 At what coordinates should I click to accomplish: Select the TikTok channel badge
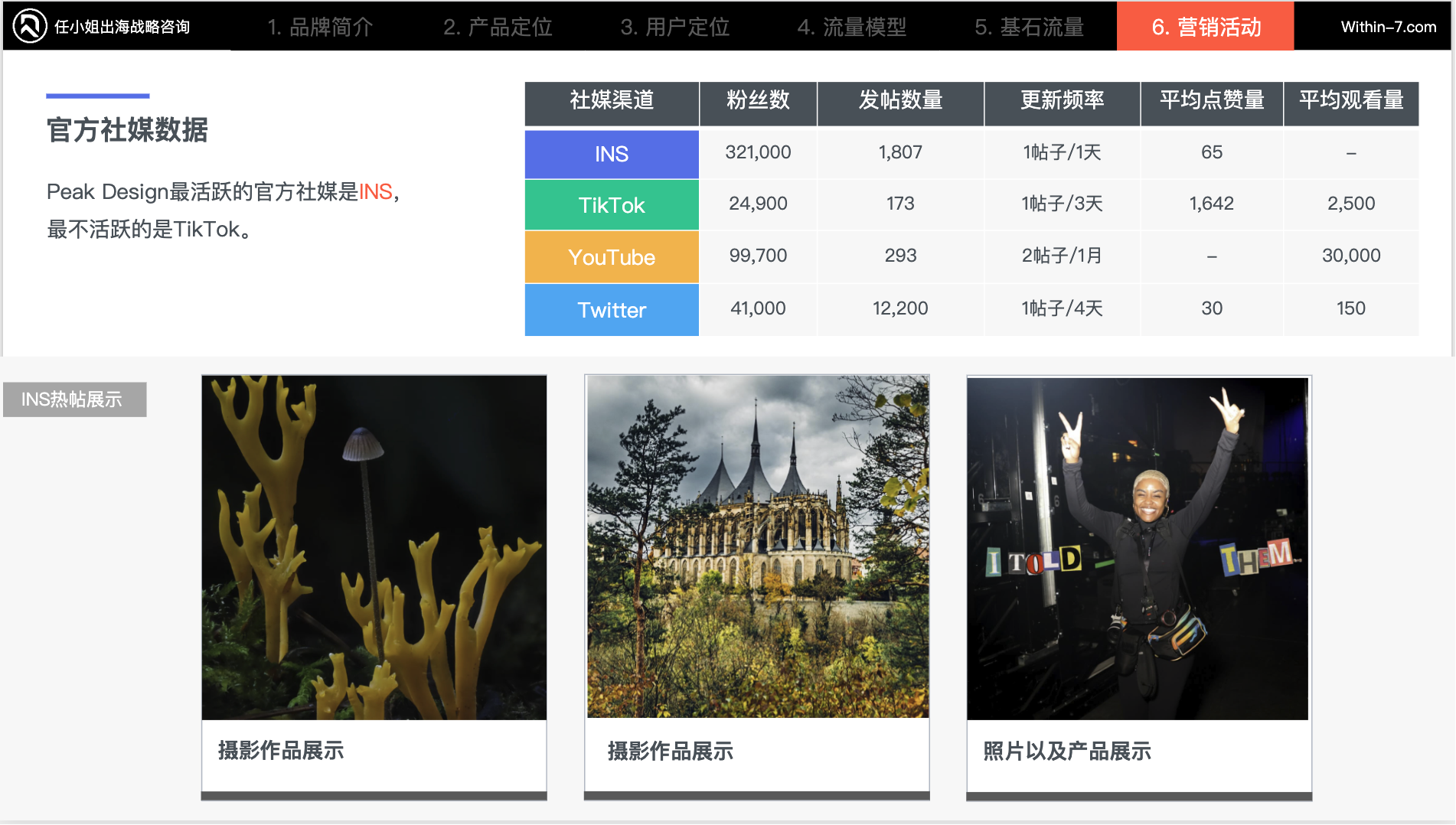[611, 204]
